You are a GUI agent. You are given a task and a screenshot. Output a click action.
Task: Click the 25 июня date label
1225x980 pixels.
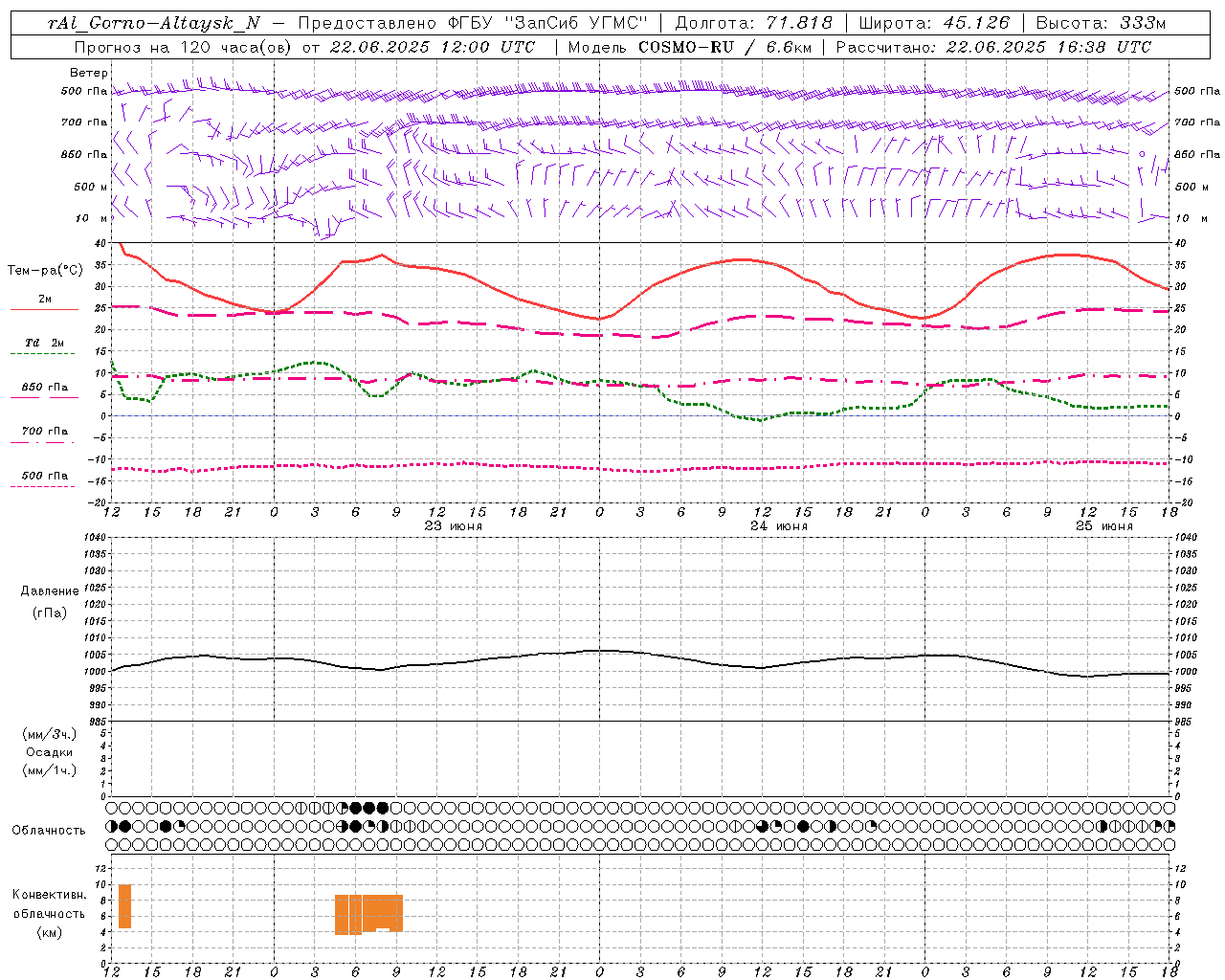coord(1104,526)
